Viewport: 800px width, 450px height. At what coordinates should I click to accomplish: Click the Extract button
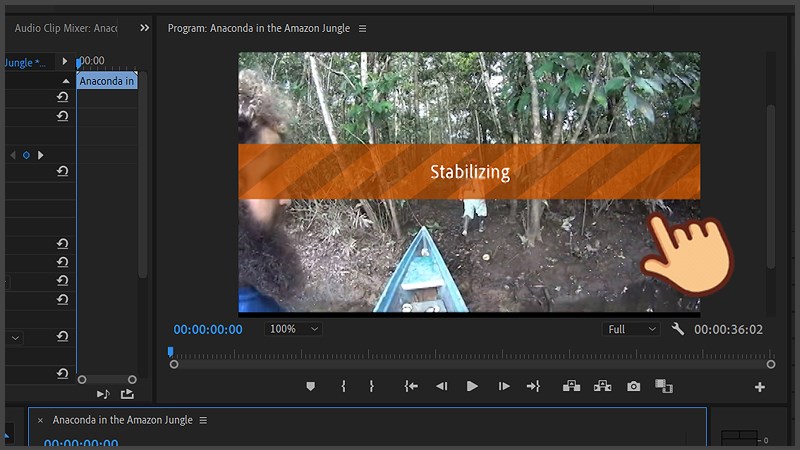pos(603,386)
